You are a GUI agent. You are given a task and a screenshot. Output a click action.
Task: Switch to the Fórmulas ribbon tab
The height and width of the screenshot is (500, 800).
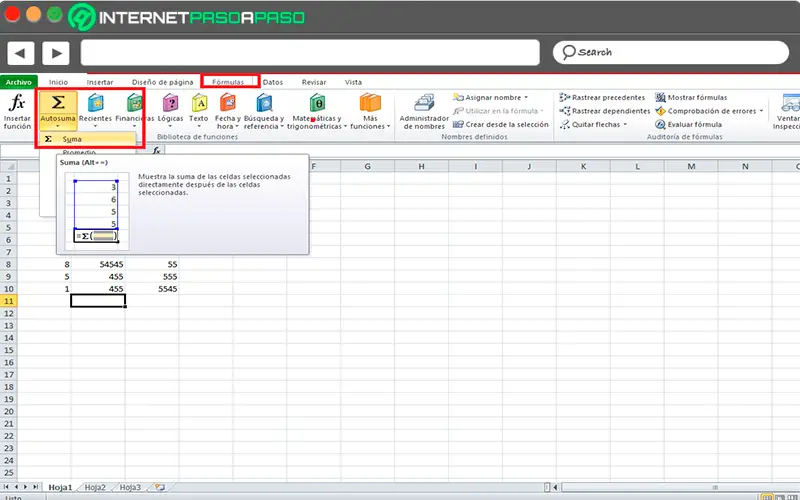tap(228, 82)
